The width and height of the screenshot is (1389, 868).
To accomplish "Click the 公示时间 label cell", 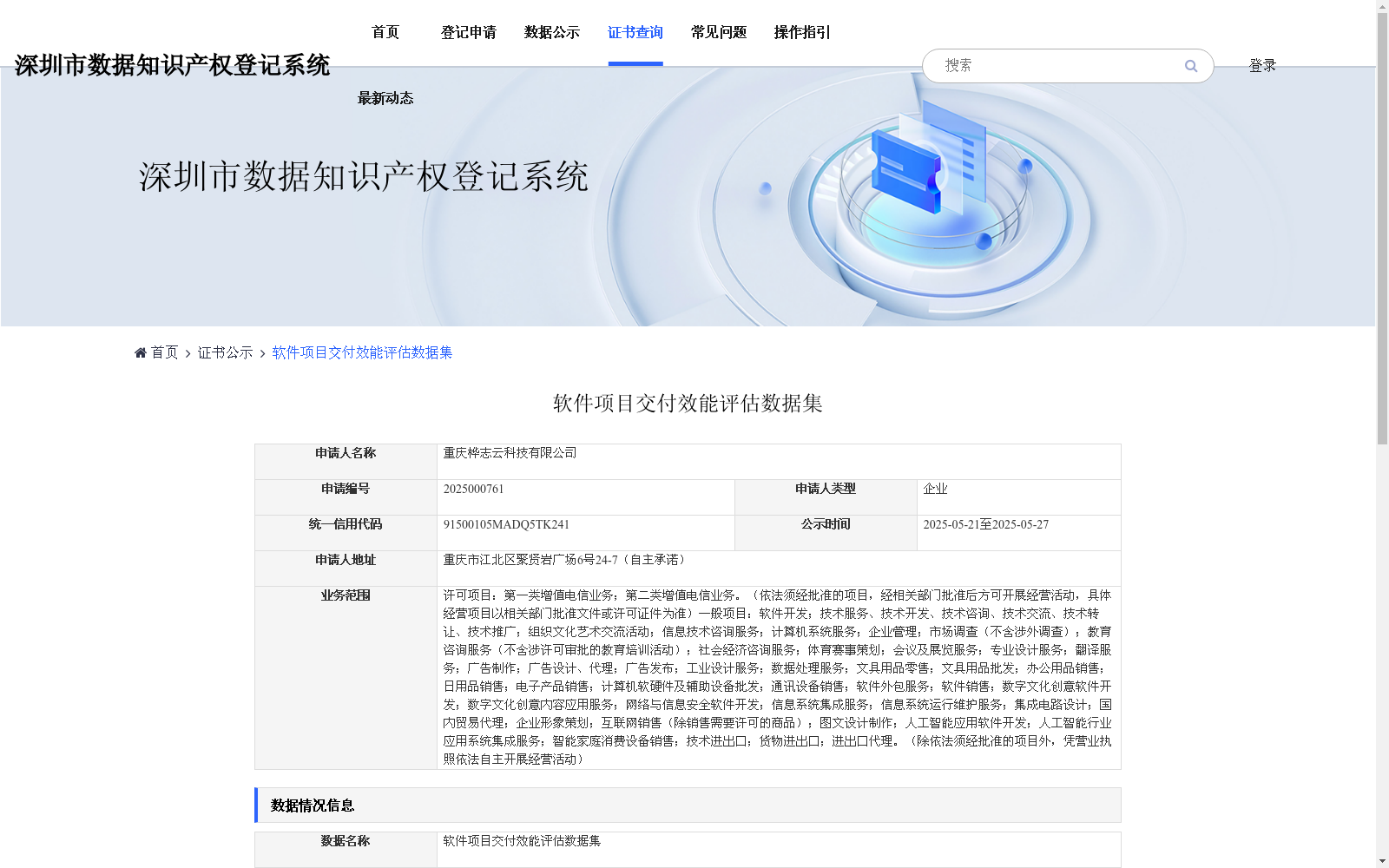I will [826, 533].
